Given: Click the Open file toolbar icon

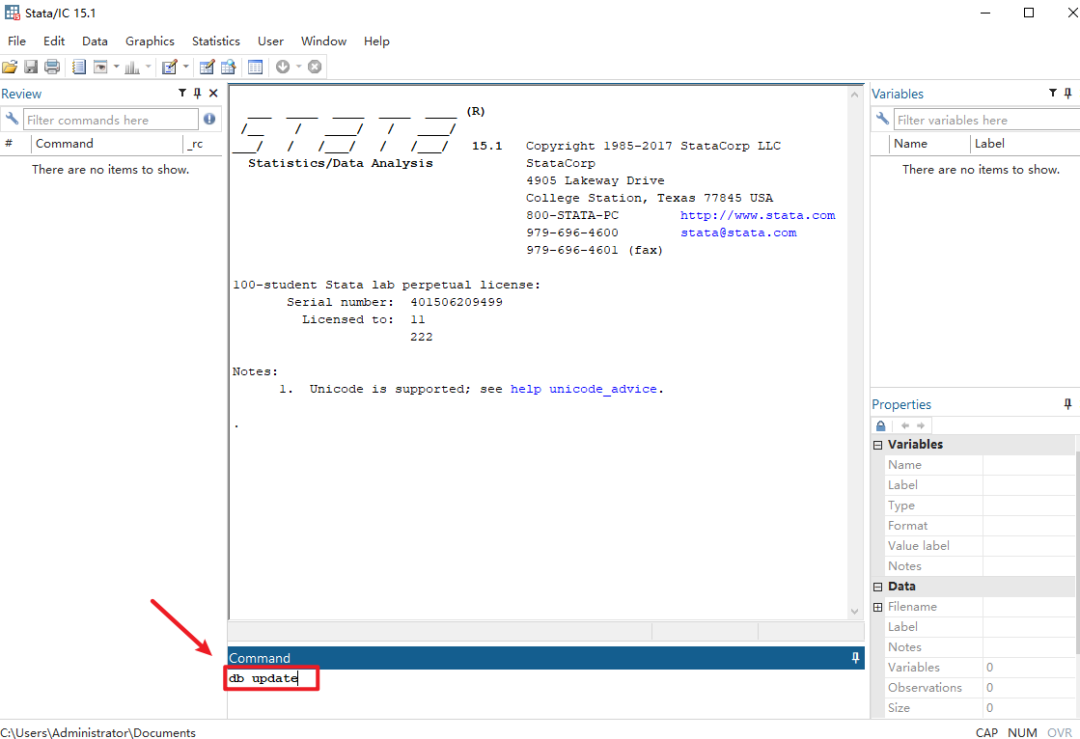Looking at the screenshot, I should [x=10, y=67].
